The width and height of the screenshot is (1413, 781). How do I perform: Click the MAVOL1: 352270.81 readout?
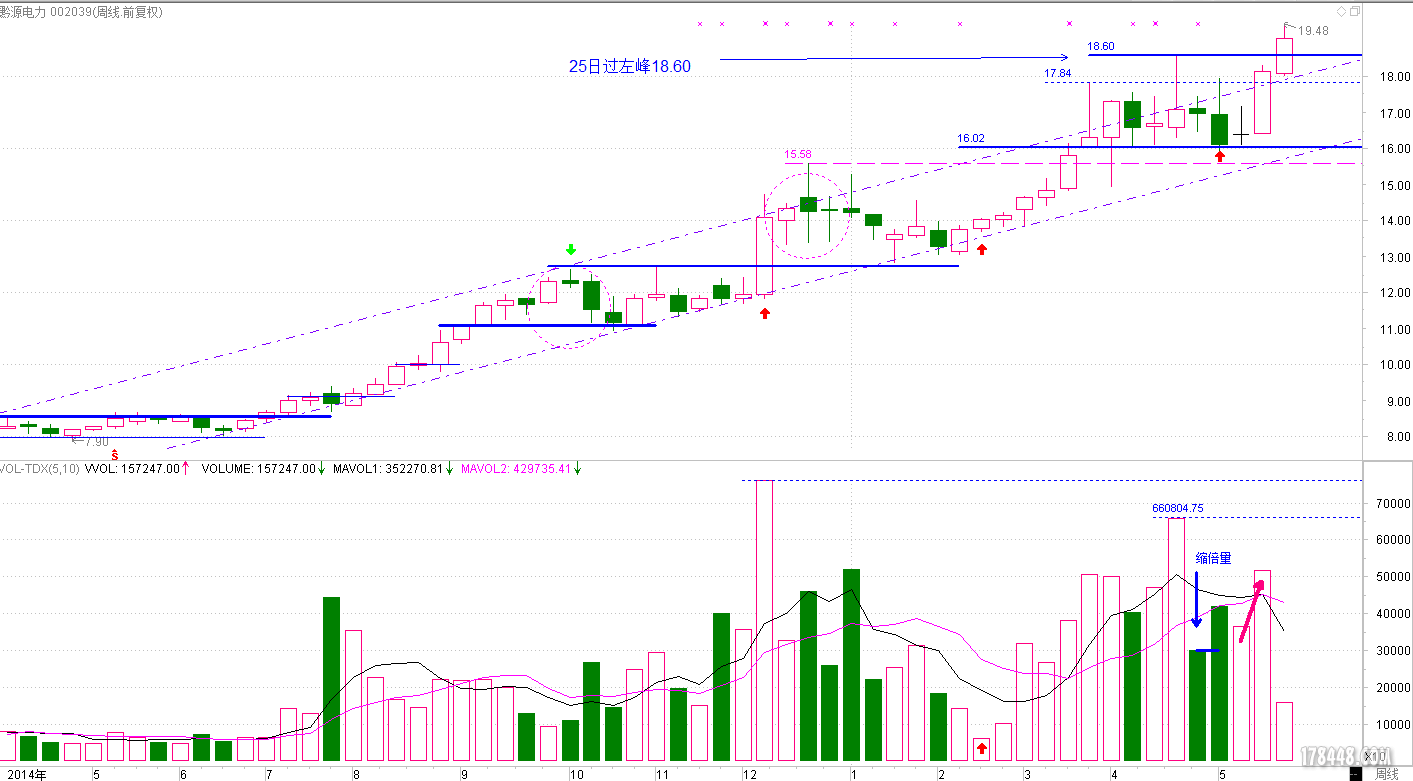[x=388, y=468]
